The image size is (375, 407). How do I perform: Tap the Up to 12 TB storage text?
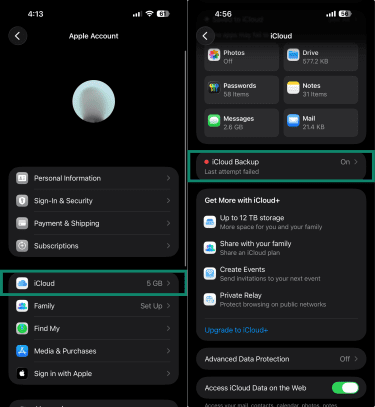coord(252,218)
